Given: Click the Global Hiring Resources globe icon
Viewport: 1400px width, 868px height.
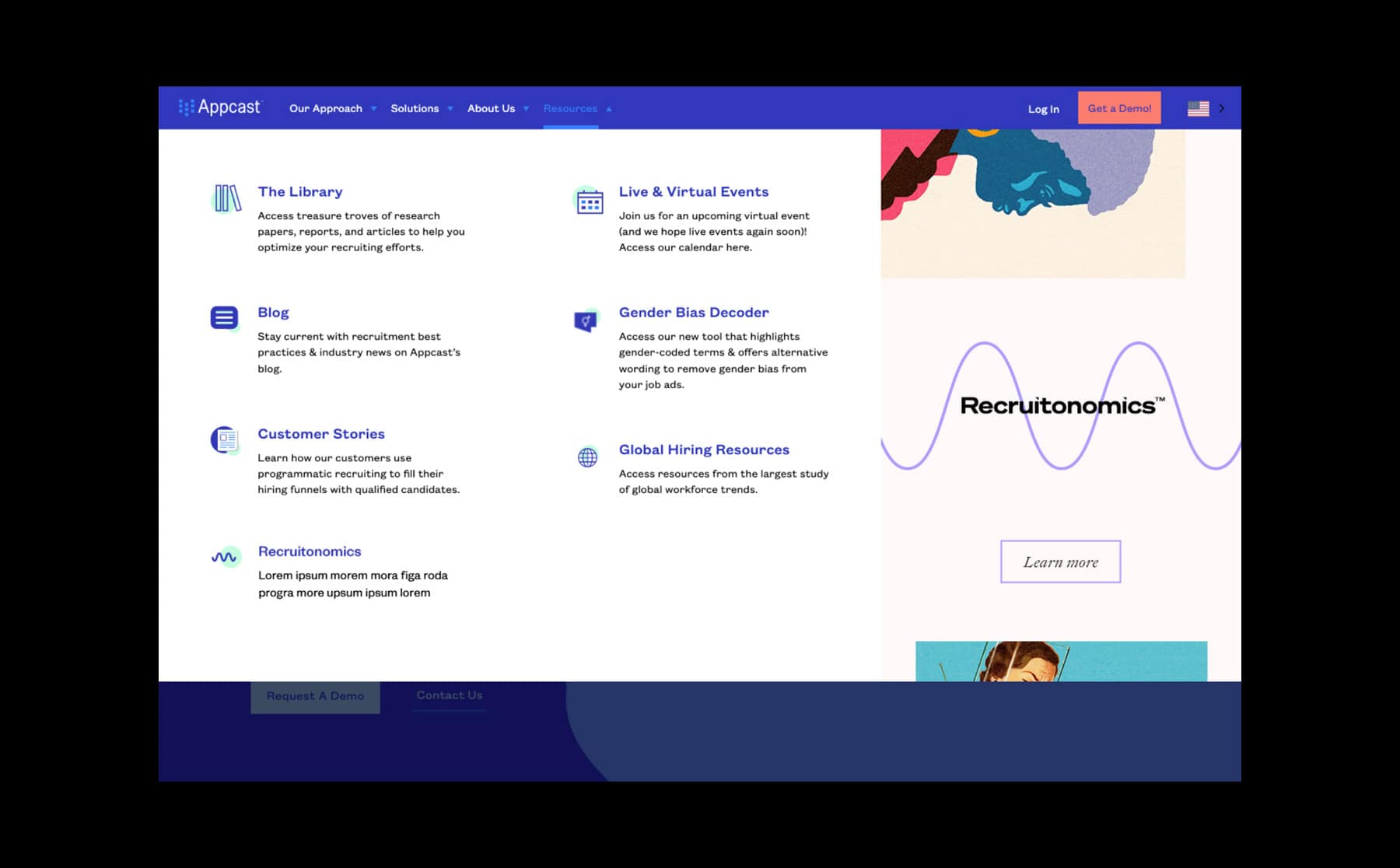Looking at the screenshot, I should pyautogui.click(x=589, y=457).
